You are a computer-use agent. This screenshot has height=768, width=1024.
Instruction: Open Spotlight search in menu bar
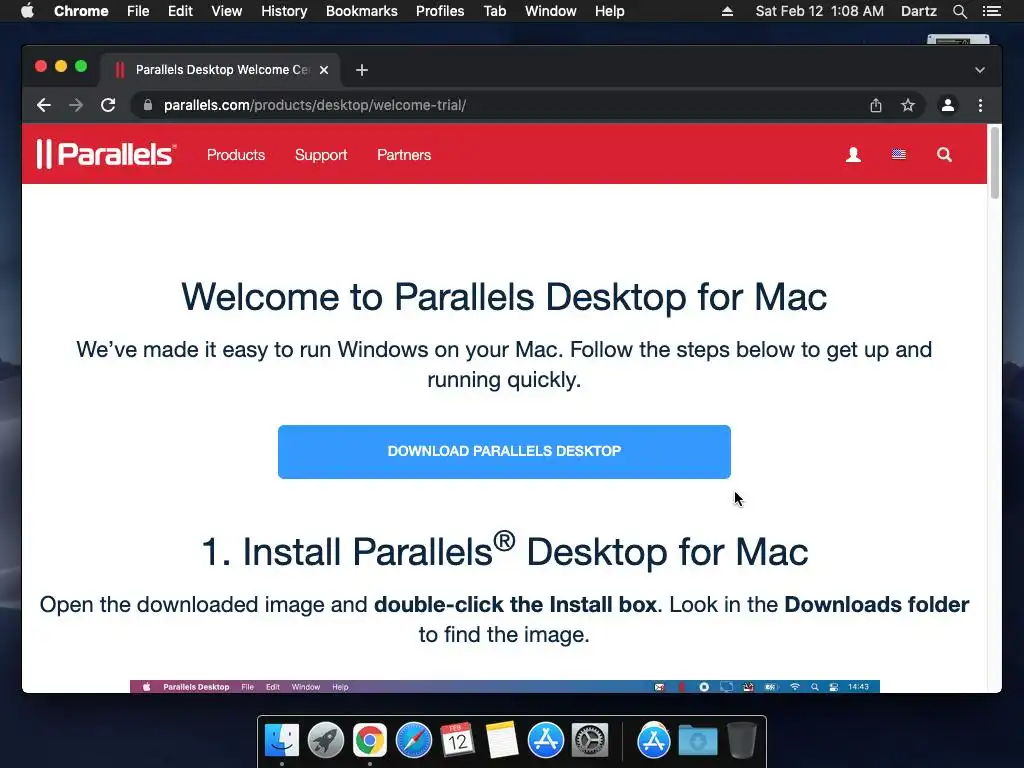pyautogui.click(x=959, y=11)
